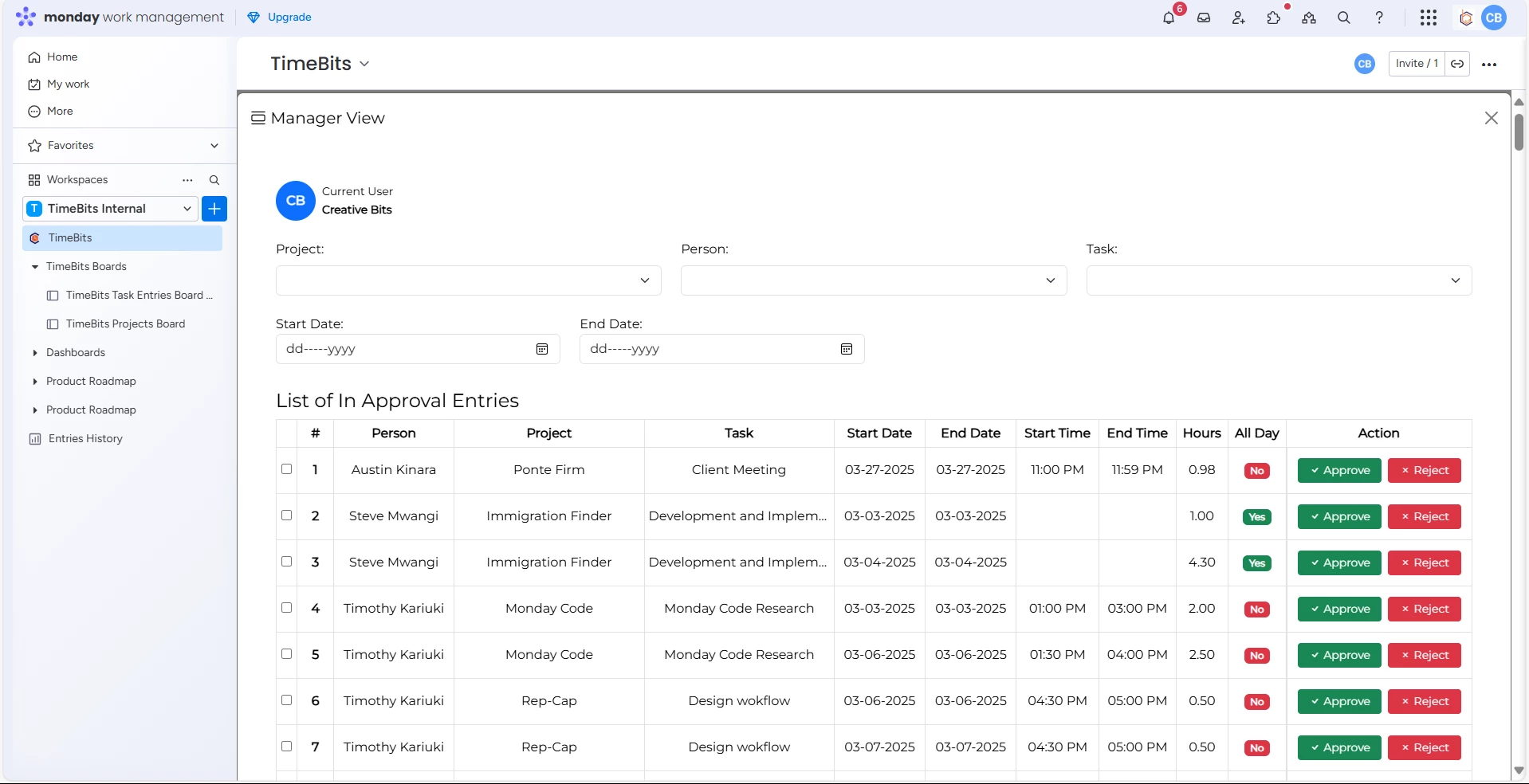Open the End Date calendar picker icon
The image size is (1529, 784).
847,349
